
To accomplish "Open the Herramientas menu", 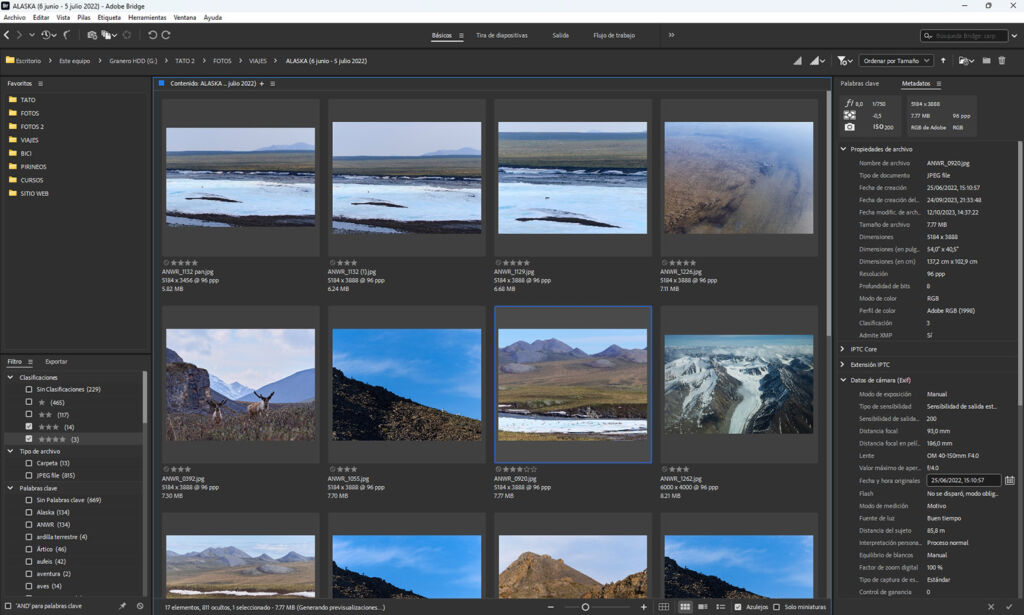I will click(x=147, y=18).
